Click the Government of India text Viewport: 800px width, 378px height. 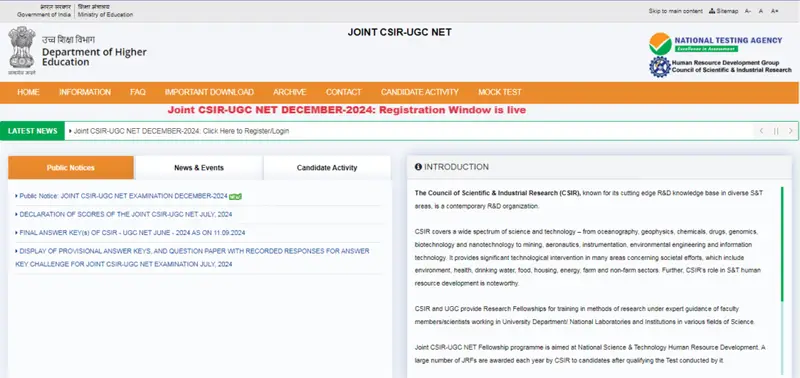[45, 15]
